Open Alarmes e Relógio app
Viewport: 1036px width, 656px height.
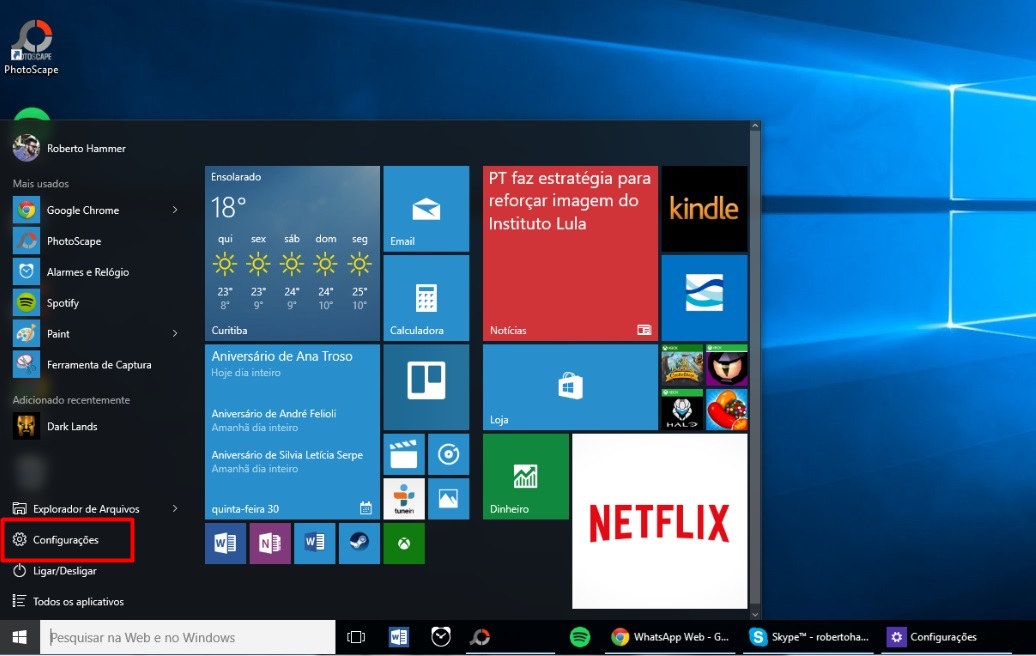(x=96, y=272)
